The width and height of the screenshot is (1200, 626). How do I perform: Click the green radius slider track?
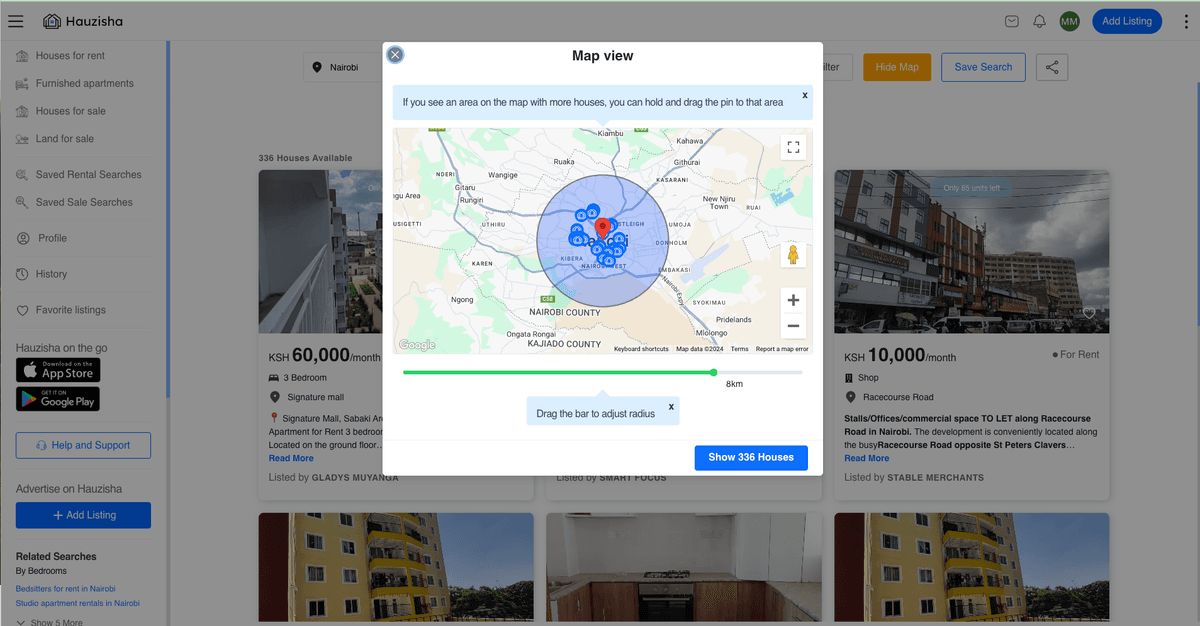point(558,372)
